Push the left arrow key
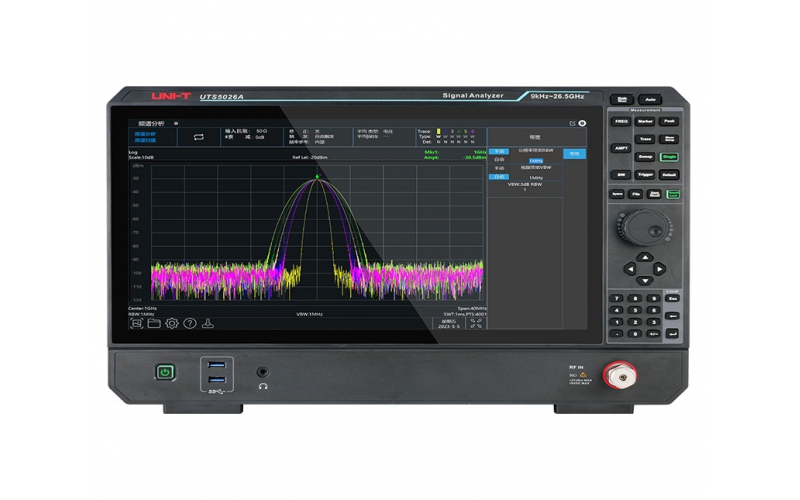Viewport: 800px width, 500px height. (630, 269)
